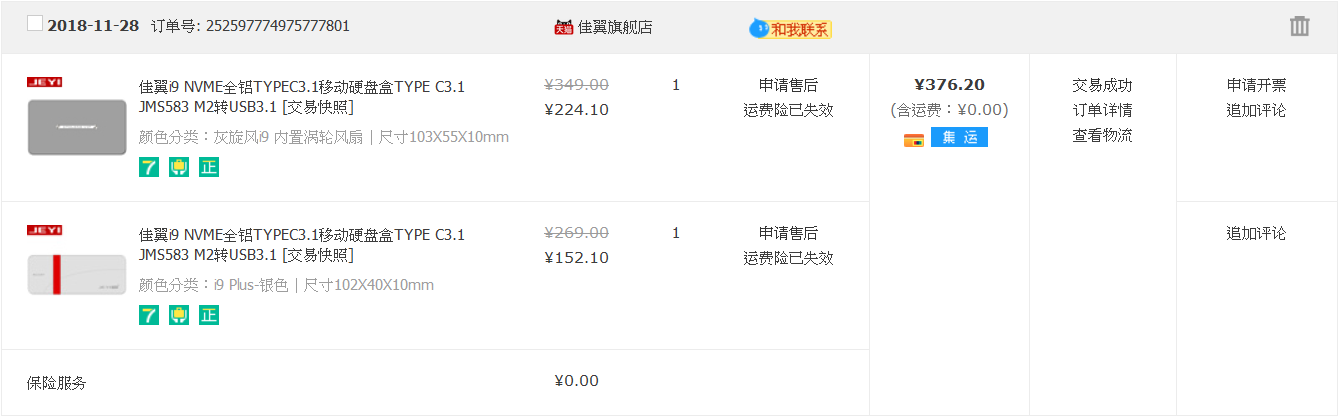Screen dimensions: 1339x417
Task: Click the green 正 genuine icon on first item
Action: pyautogui.click(x=209, y=167)
